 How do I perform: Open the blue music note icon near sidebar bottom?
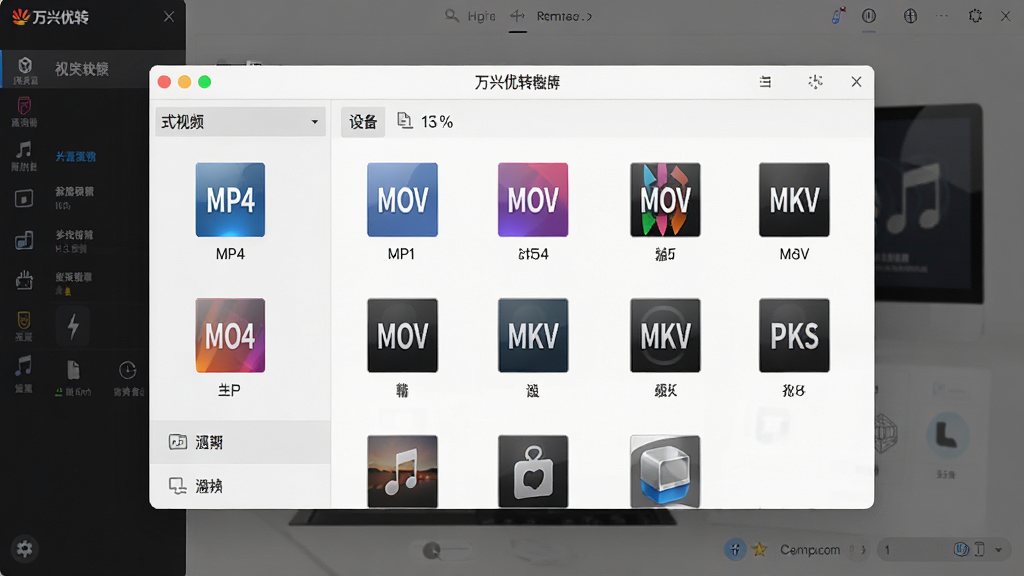(24, 366)
